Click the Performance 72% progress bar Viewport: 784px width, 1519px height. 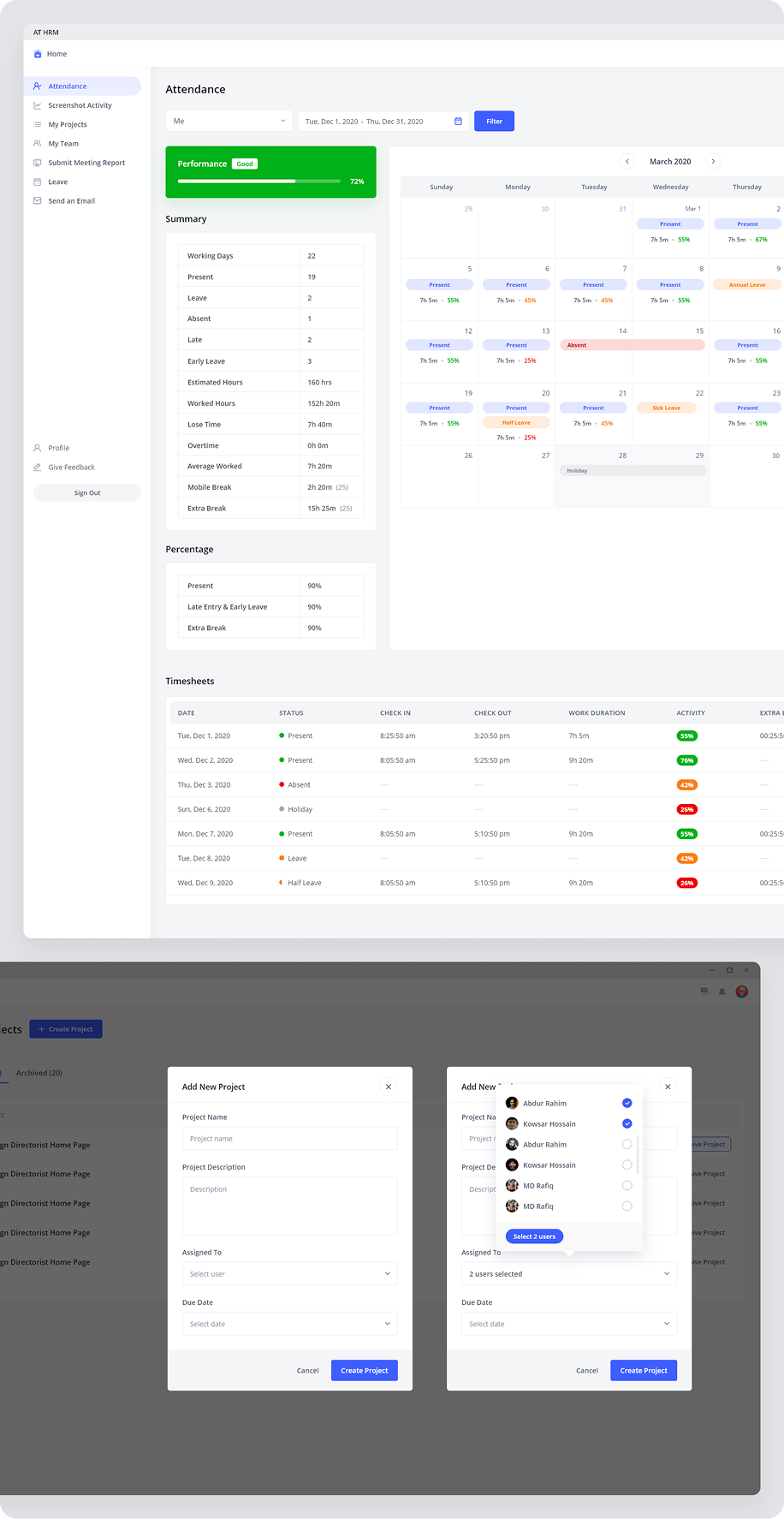pos(258,182)
